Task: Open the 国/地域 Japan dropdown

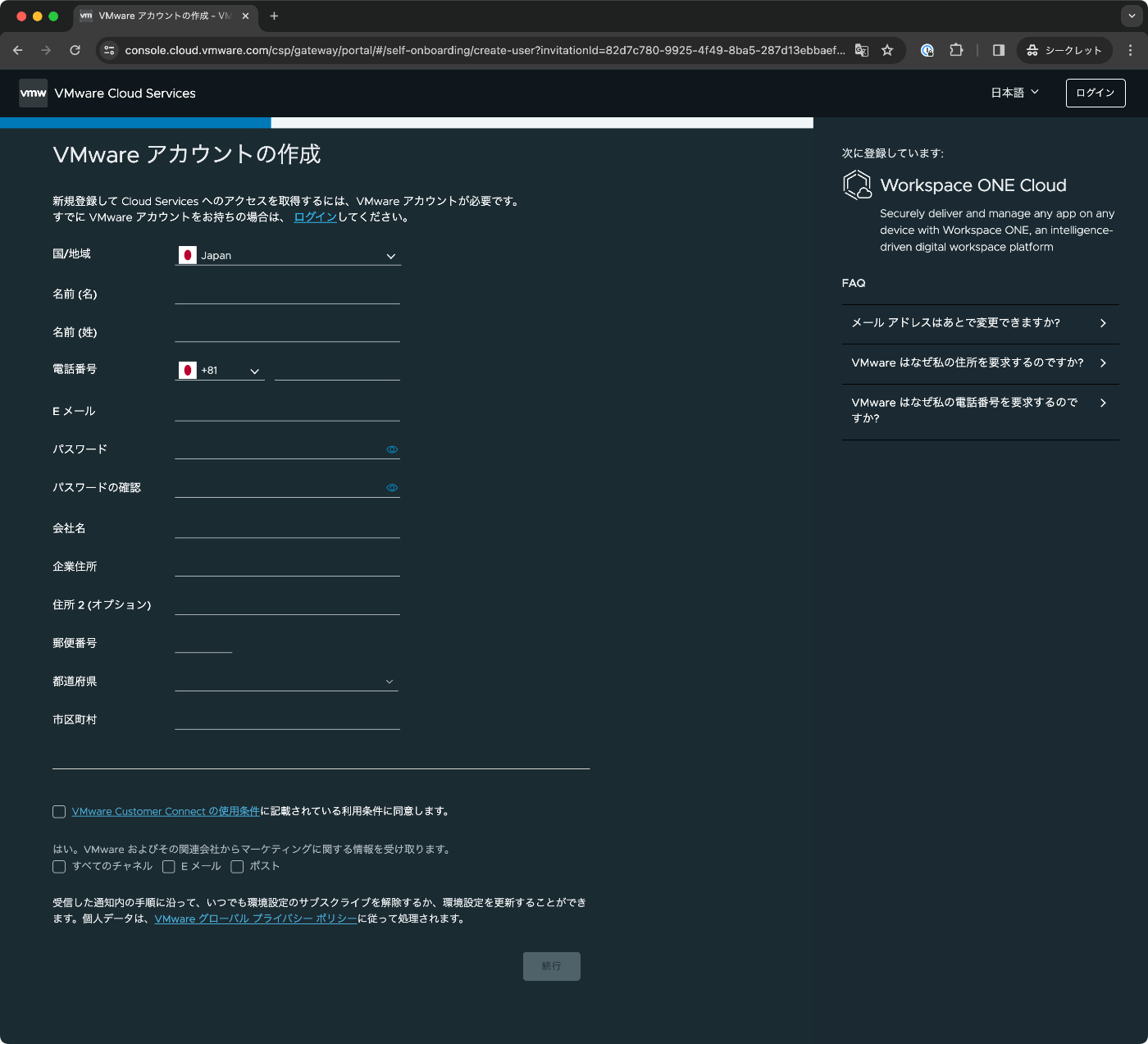Action: (x=288, y=255)
